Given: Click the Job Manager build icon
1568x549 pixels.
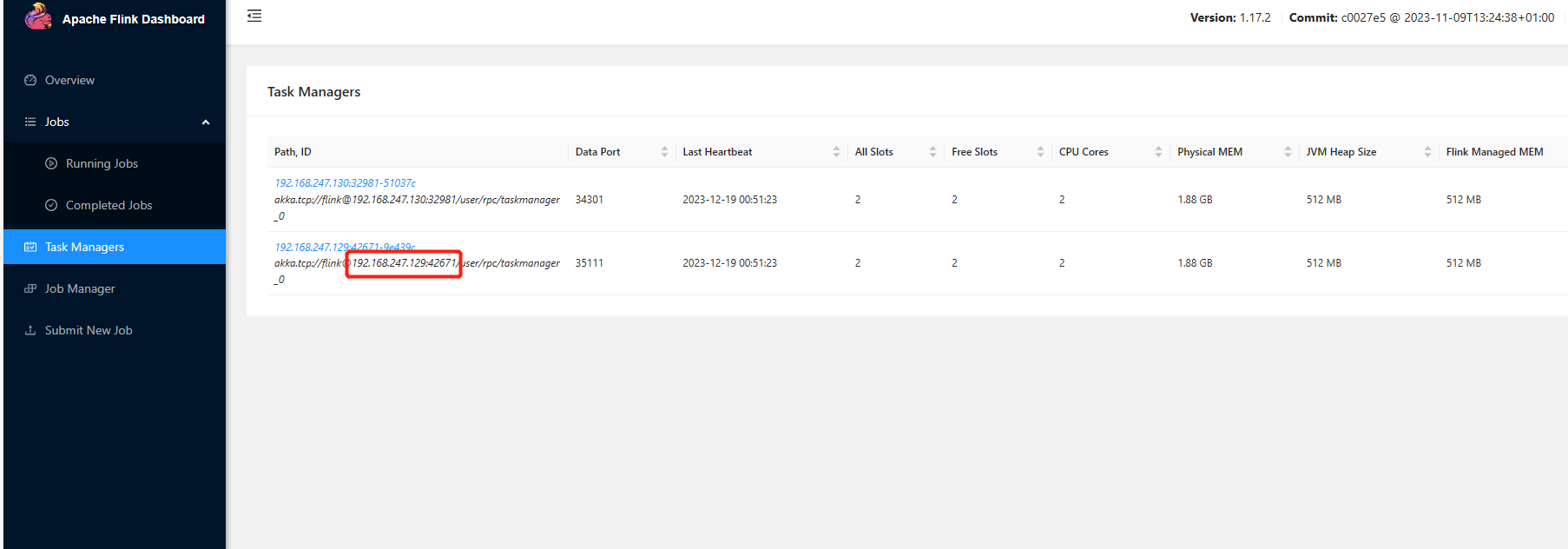Looking at the screenshot, I should [x=30, y=288].
